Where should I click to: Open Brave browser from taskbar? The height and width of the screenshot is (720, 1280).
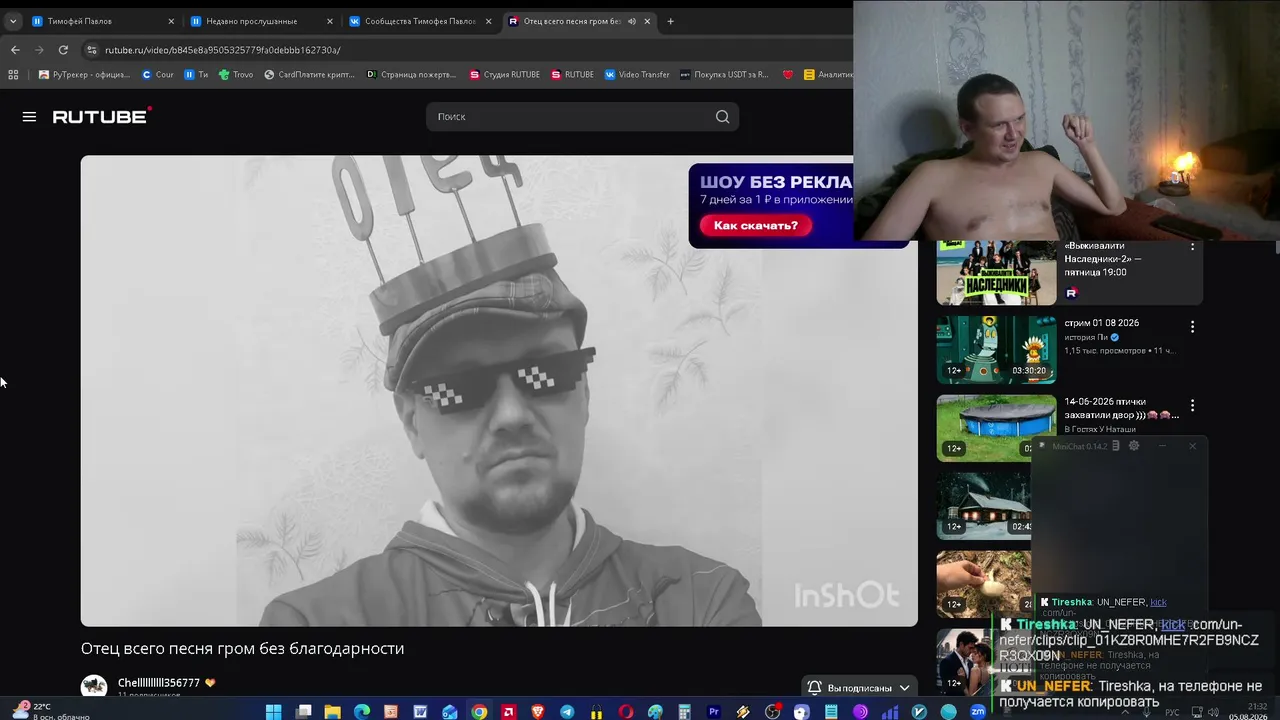click(538, 712)
